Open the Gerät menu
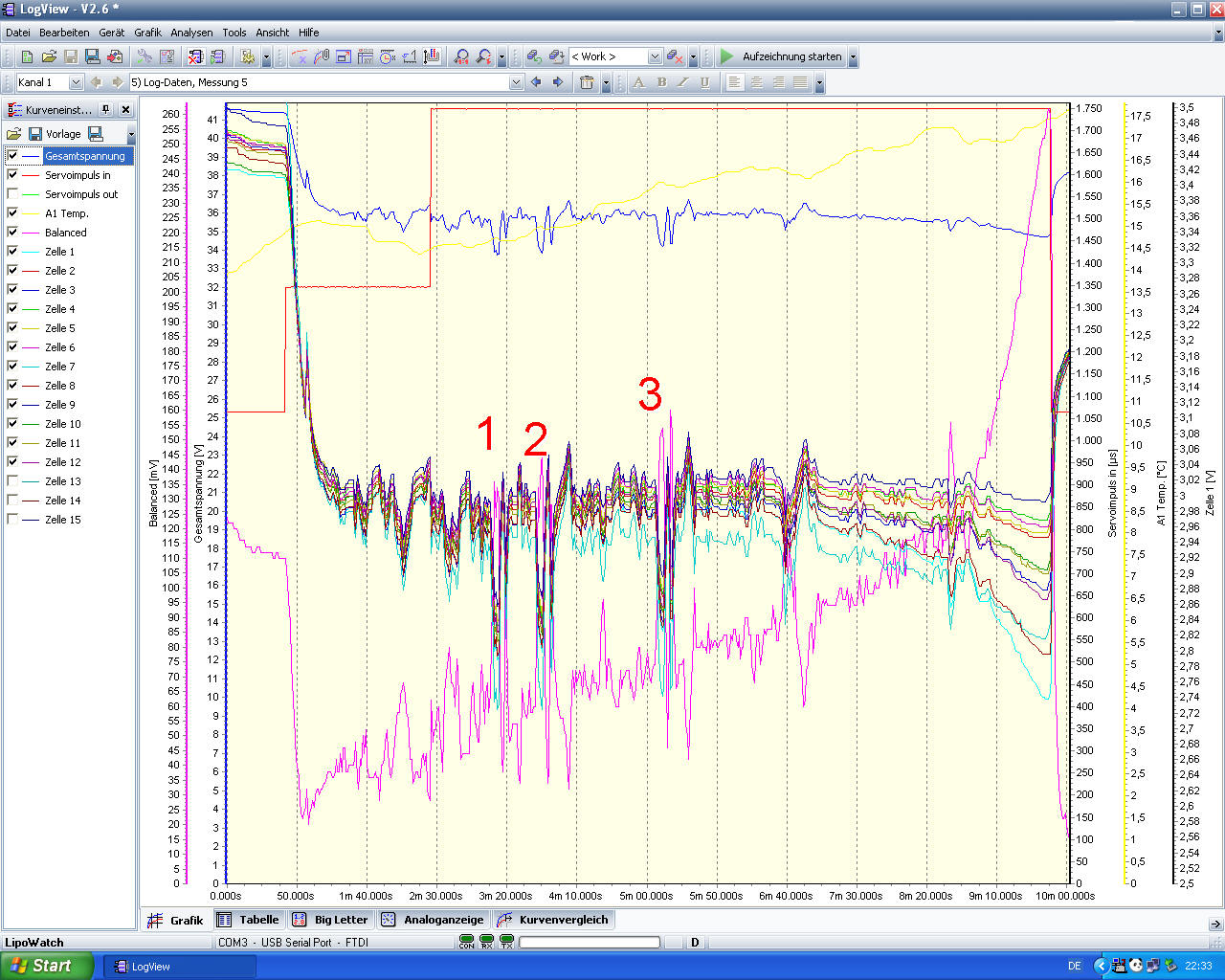1225x980 pixels. [111, 33]
